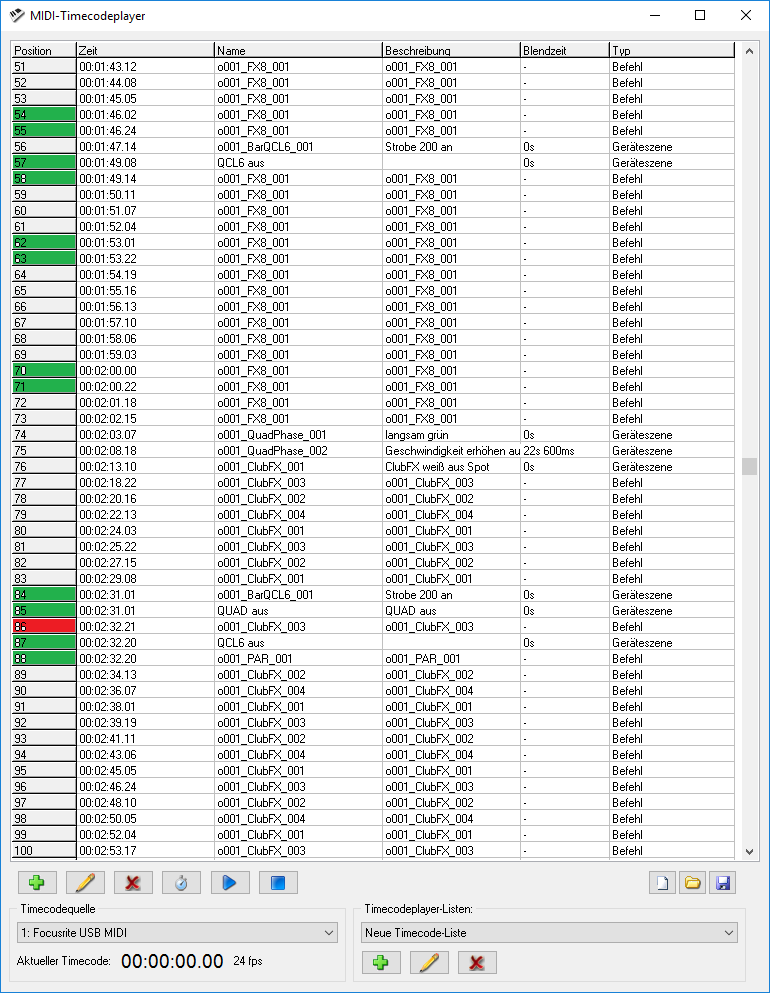Open the Timecodequelle dropdown showing Focusrite USB MIDI

point(177,933)
